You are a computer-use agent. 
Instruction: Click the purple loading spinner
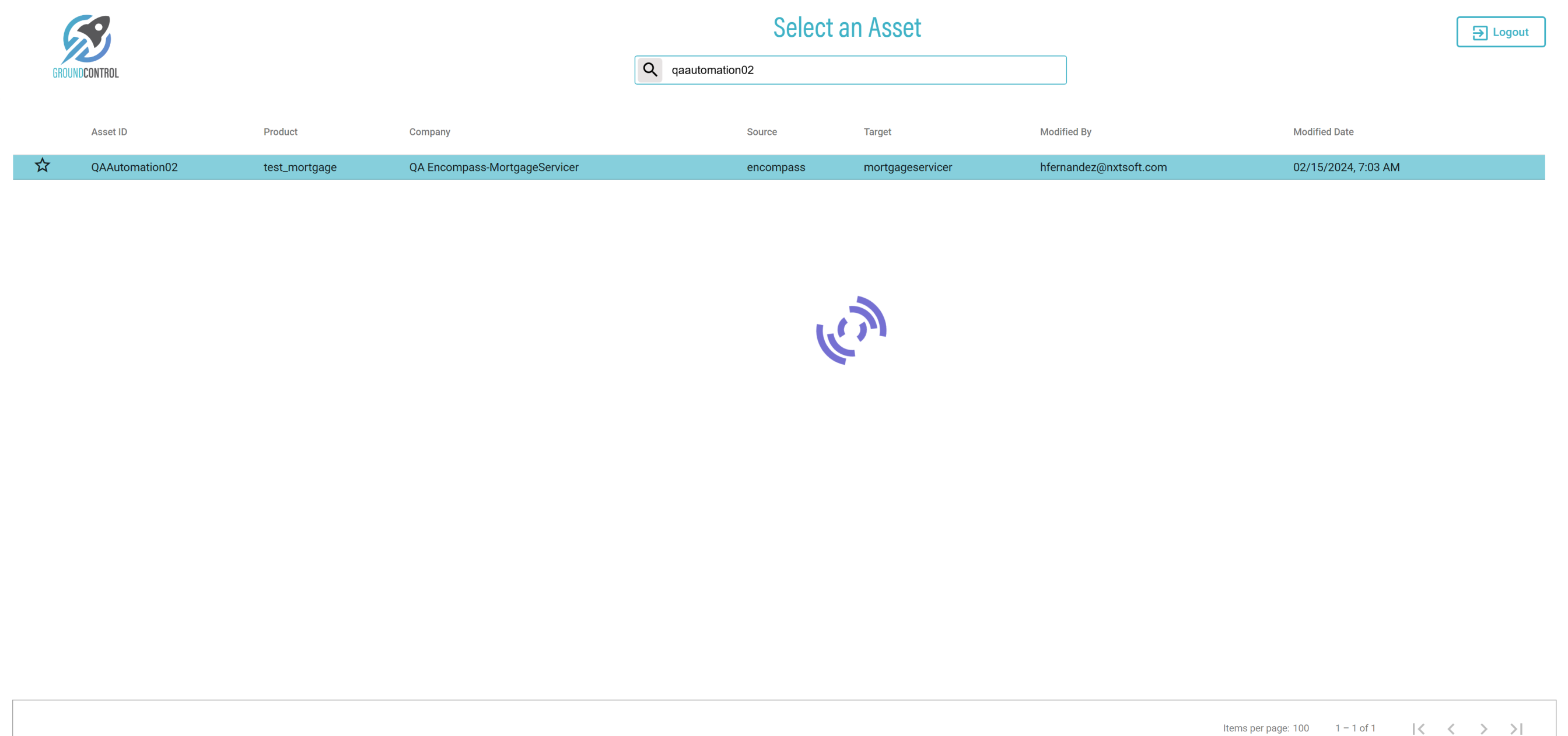851,330
